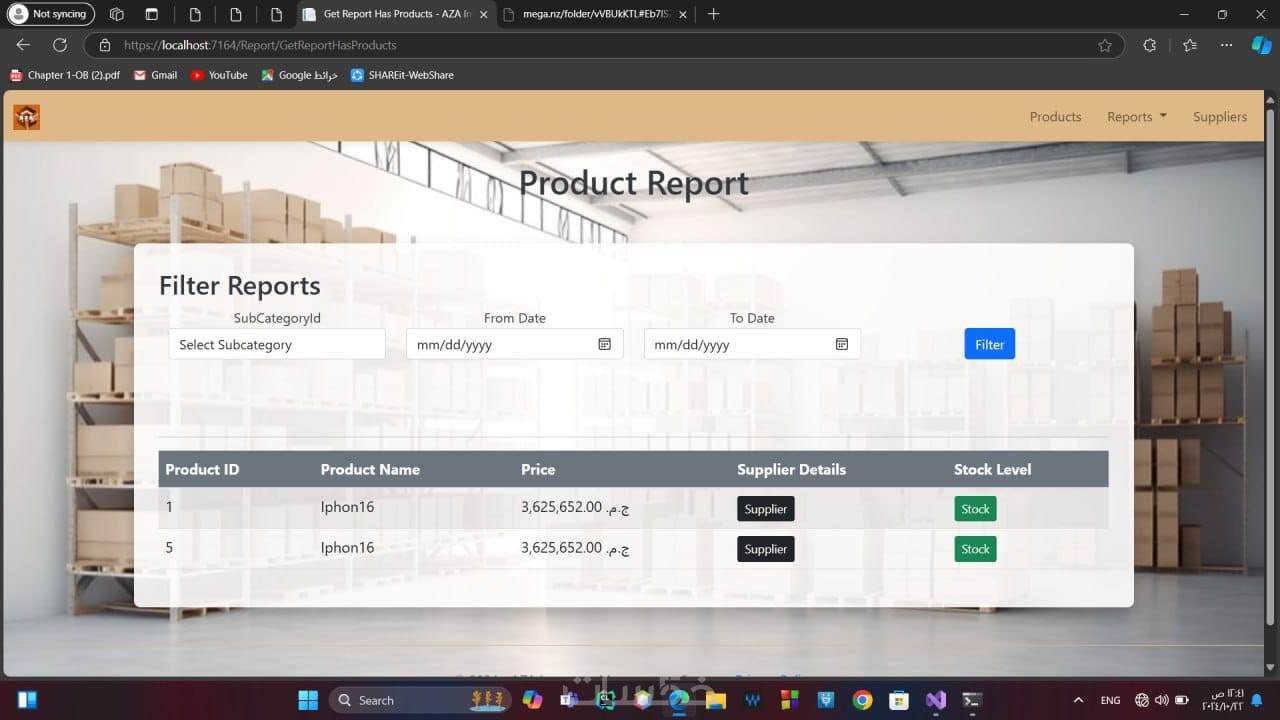Open Edge Settings and more menu

coord(1227,45)
